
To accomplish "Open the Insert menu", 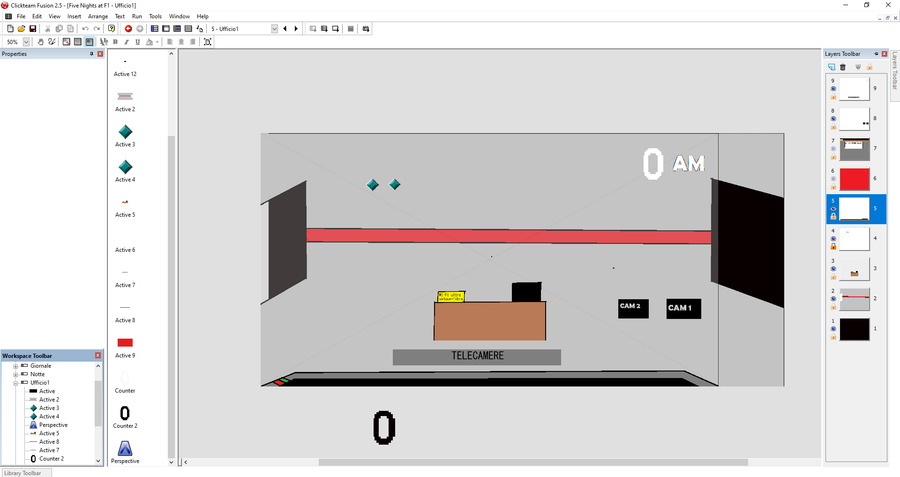I will 74,16.
